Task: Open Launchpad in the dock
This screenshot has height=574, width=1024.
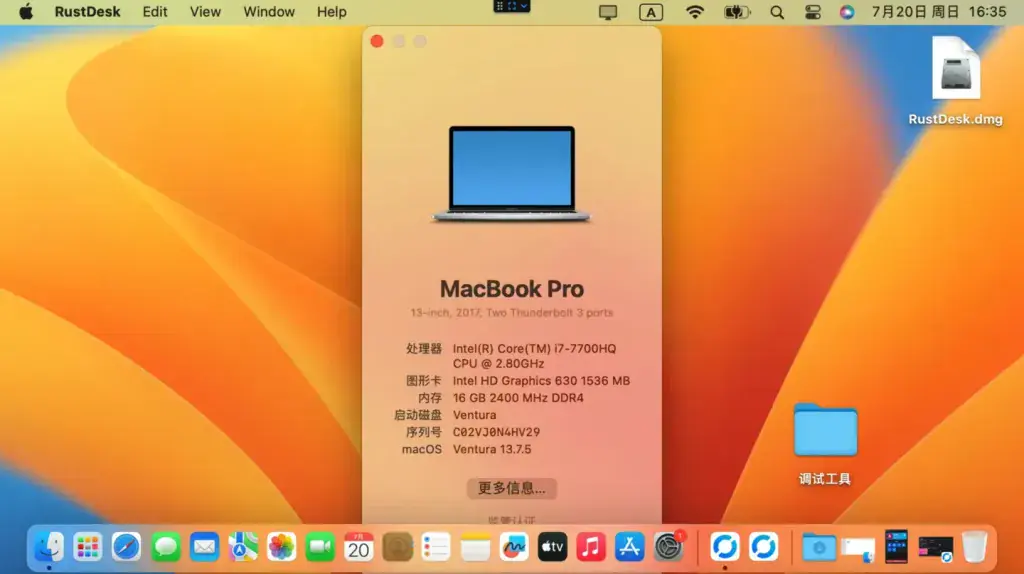Action: coord(88,547)
